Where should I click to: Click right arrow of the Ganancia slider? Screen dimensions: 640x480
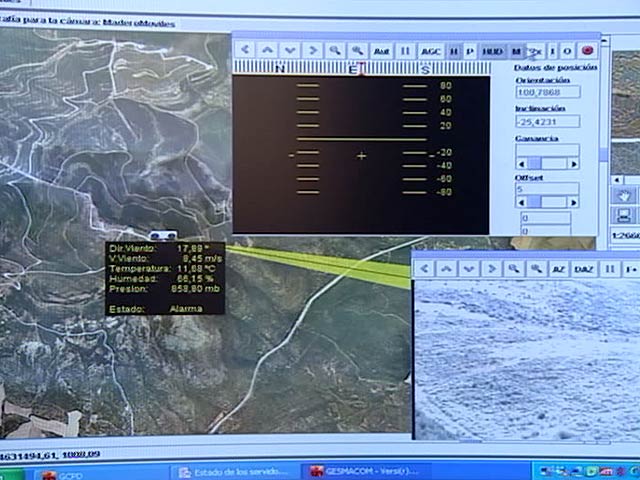click(x=573, y=163)
